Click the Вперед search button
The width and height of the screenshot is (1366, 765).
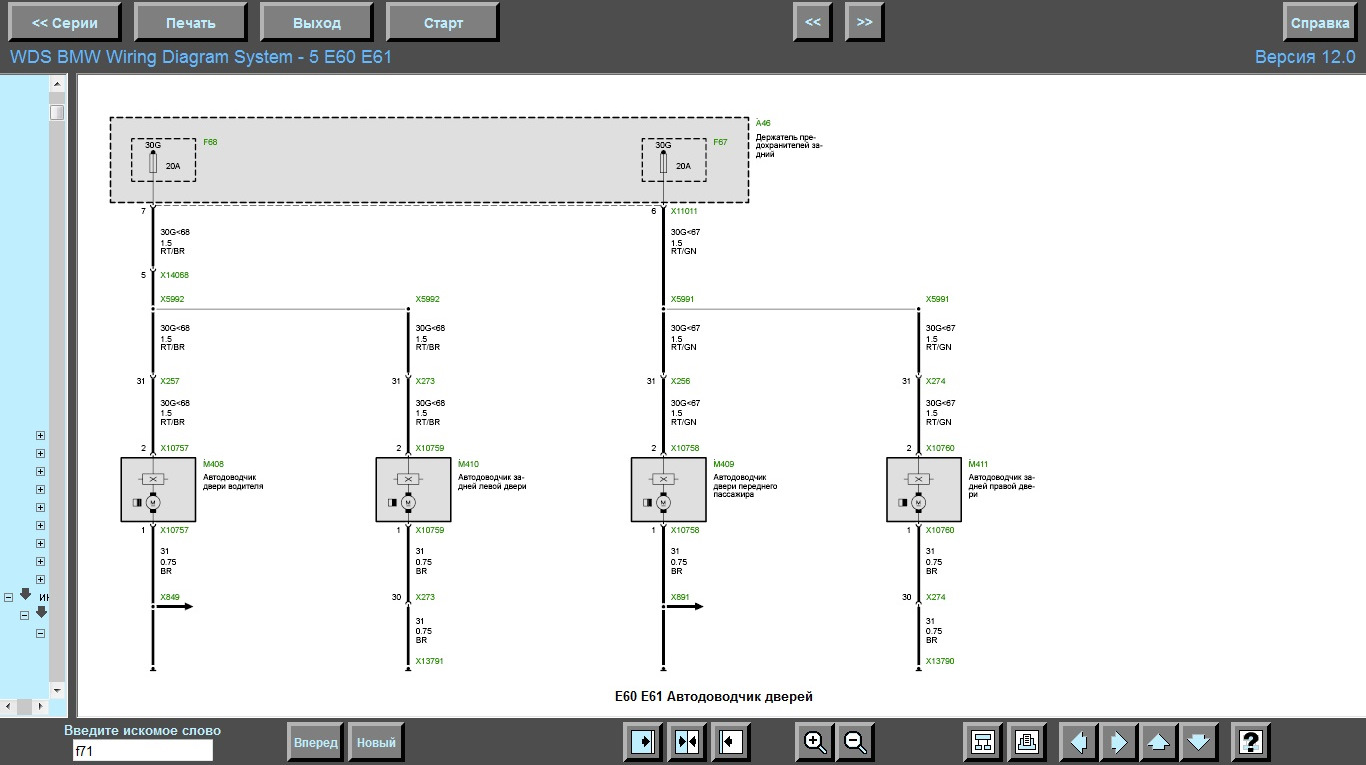[315, 743]
